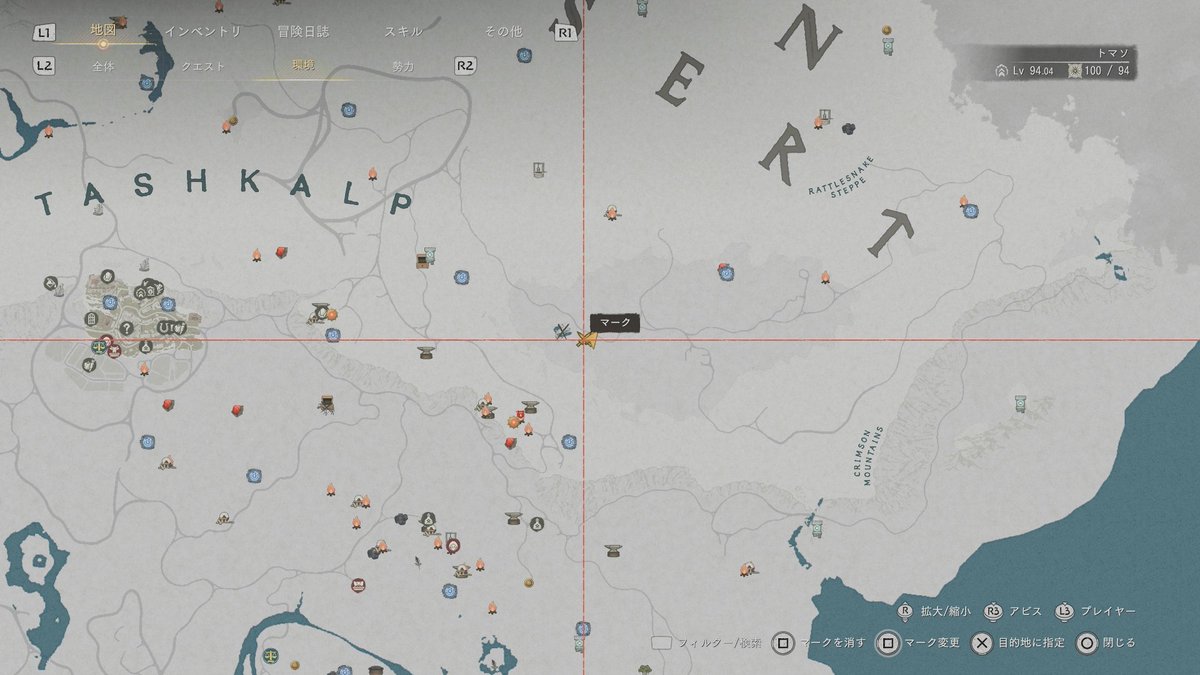Click 閉じる to close the map

click(x=1105, y=643)
